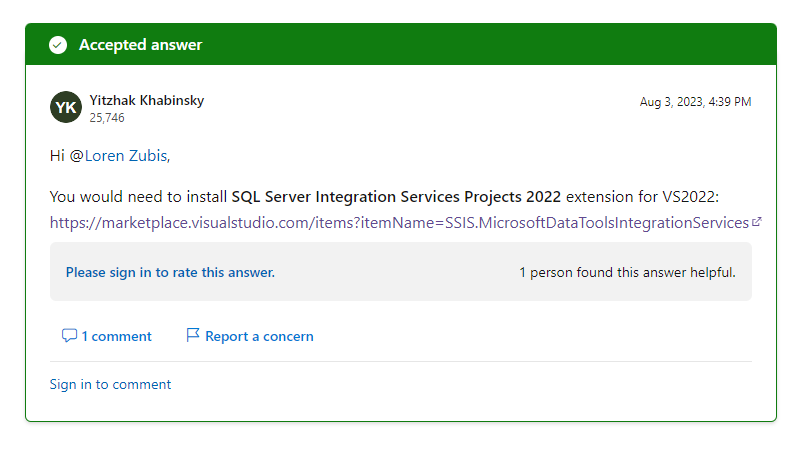Click the 25,746 reputation score

[x=107, y=118]
